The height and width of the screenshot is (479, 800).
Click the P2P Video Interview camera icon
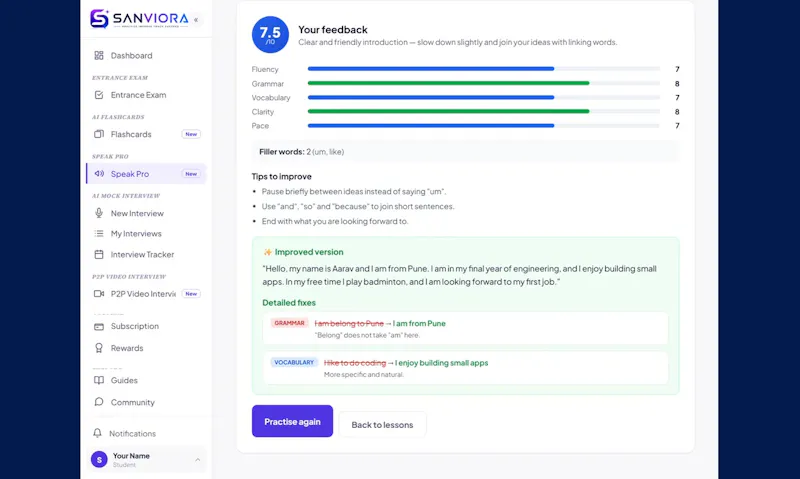tap(99, 294)
